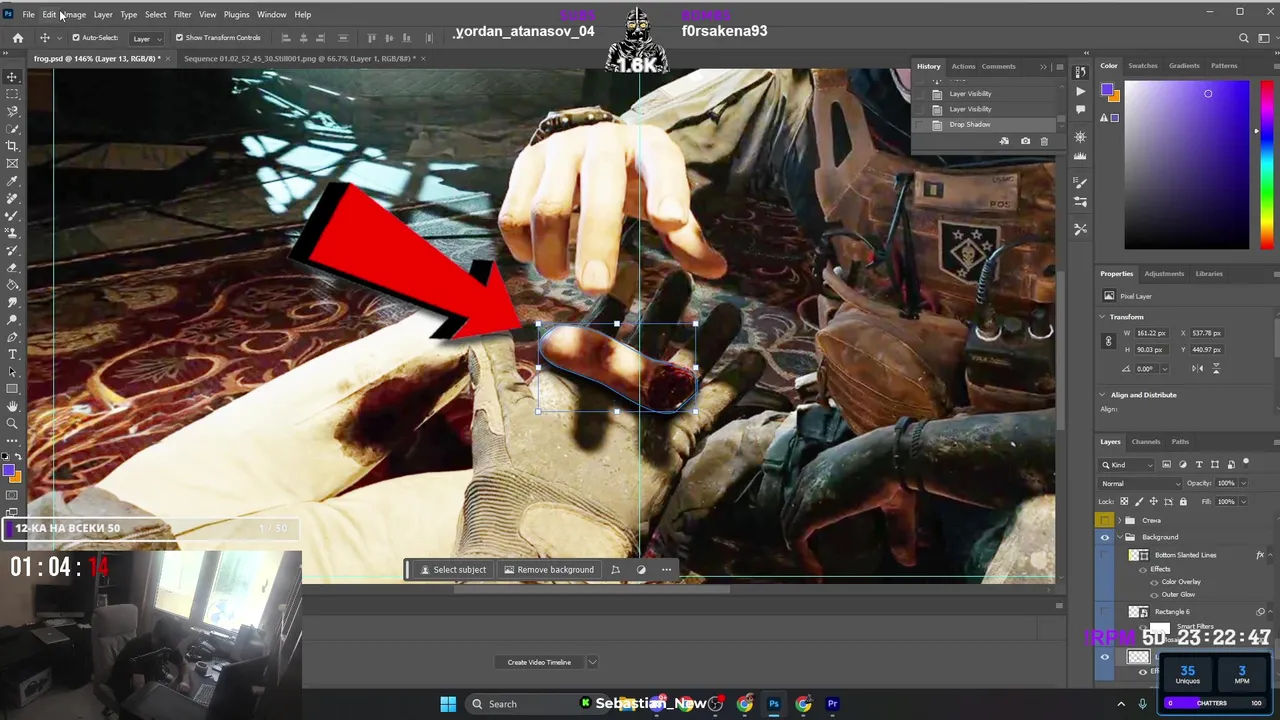The height and width of the screenshot is (720, 1280).
Task: Flip the layer vertically in Properties
Action: [1216, 368]
